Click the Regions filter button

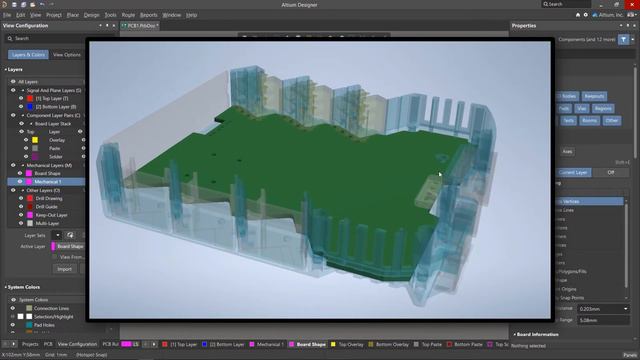point(603,109)
